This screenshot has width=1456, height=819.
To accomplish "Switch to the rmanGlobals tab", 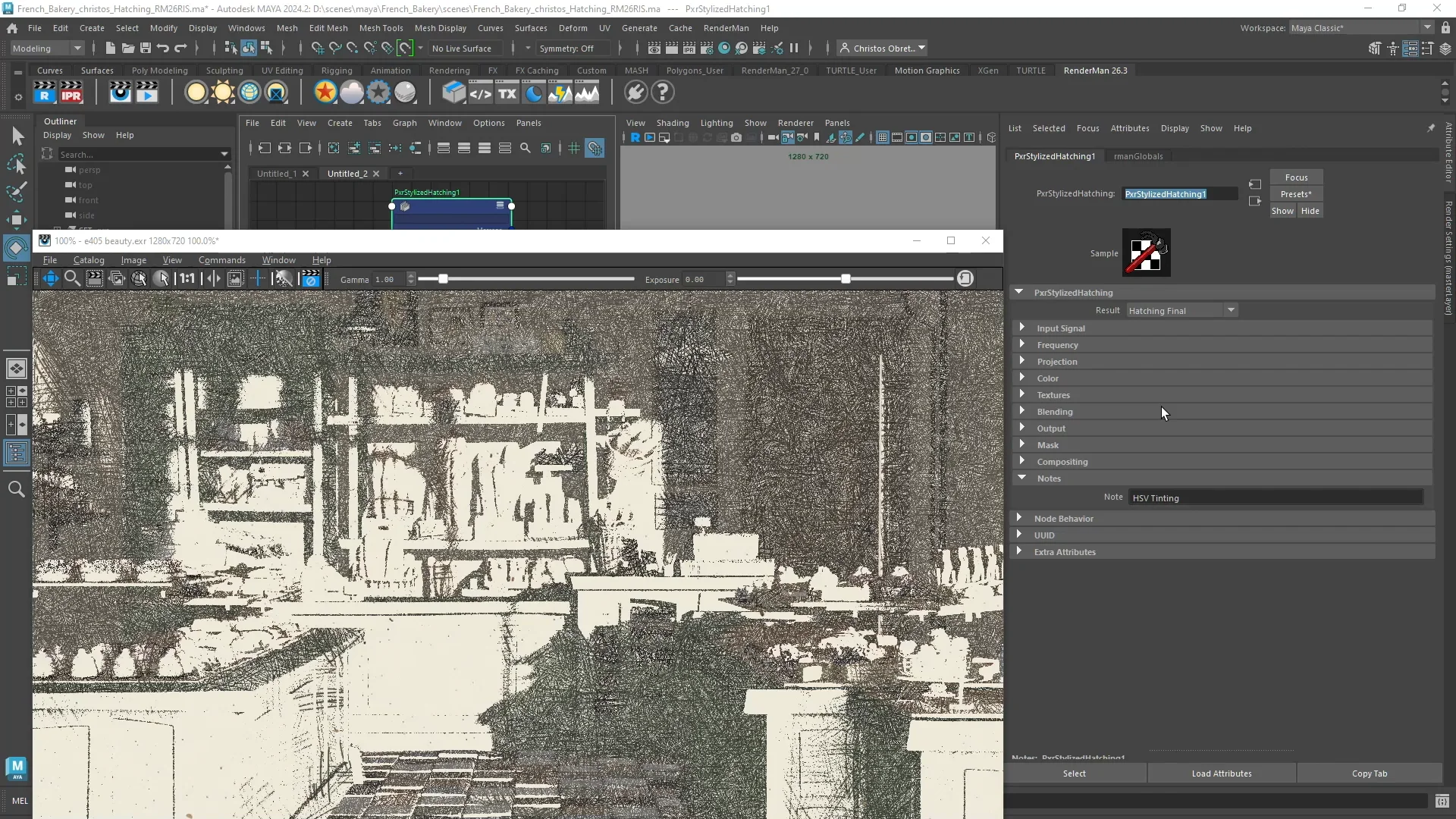I will tap(1137, 156).
